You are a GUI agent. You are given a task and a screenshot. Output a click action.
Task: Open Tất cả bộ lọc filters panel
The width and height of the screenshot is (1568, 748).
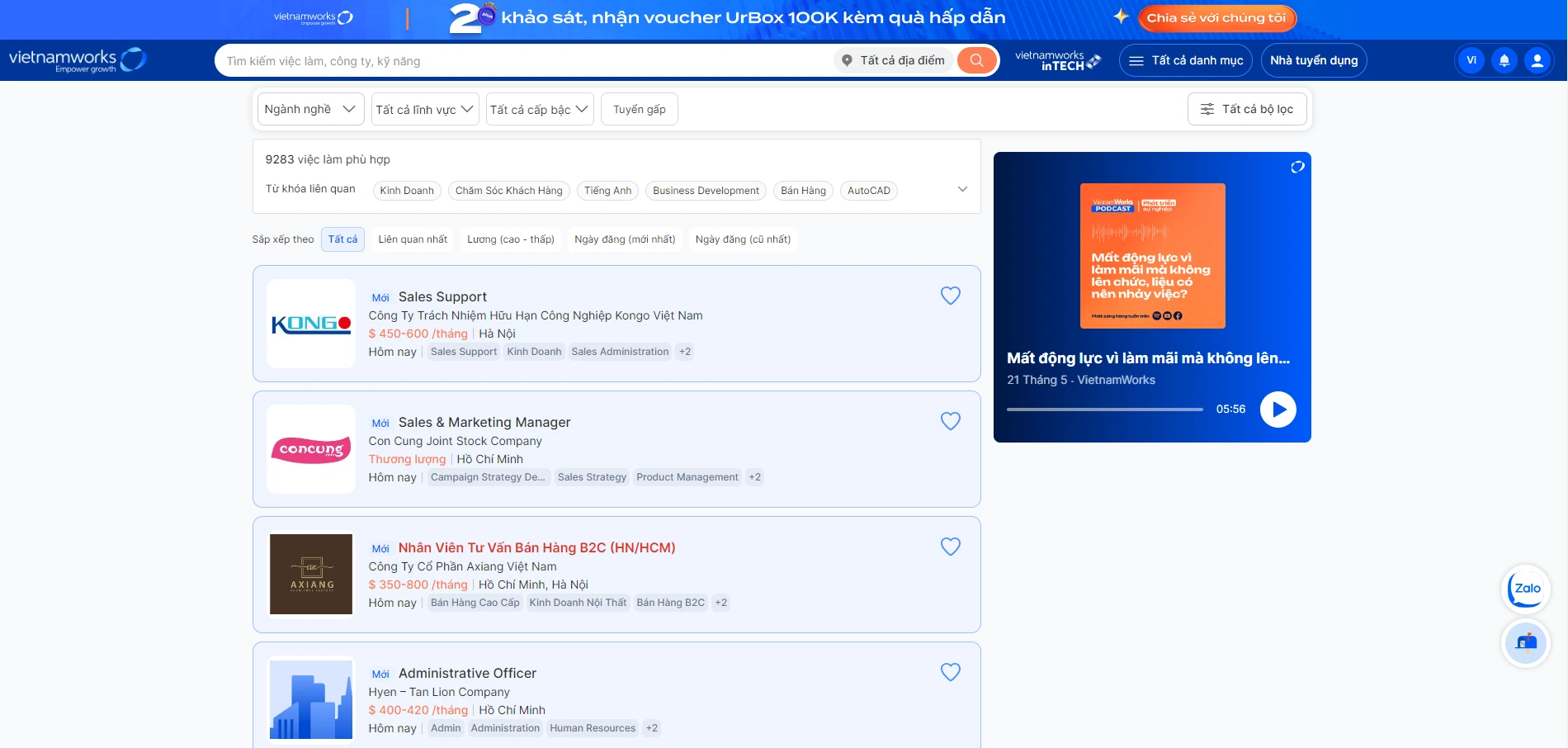[x=1247, y=109]
